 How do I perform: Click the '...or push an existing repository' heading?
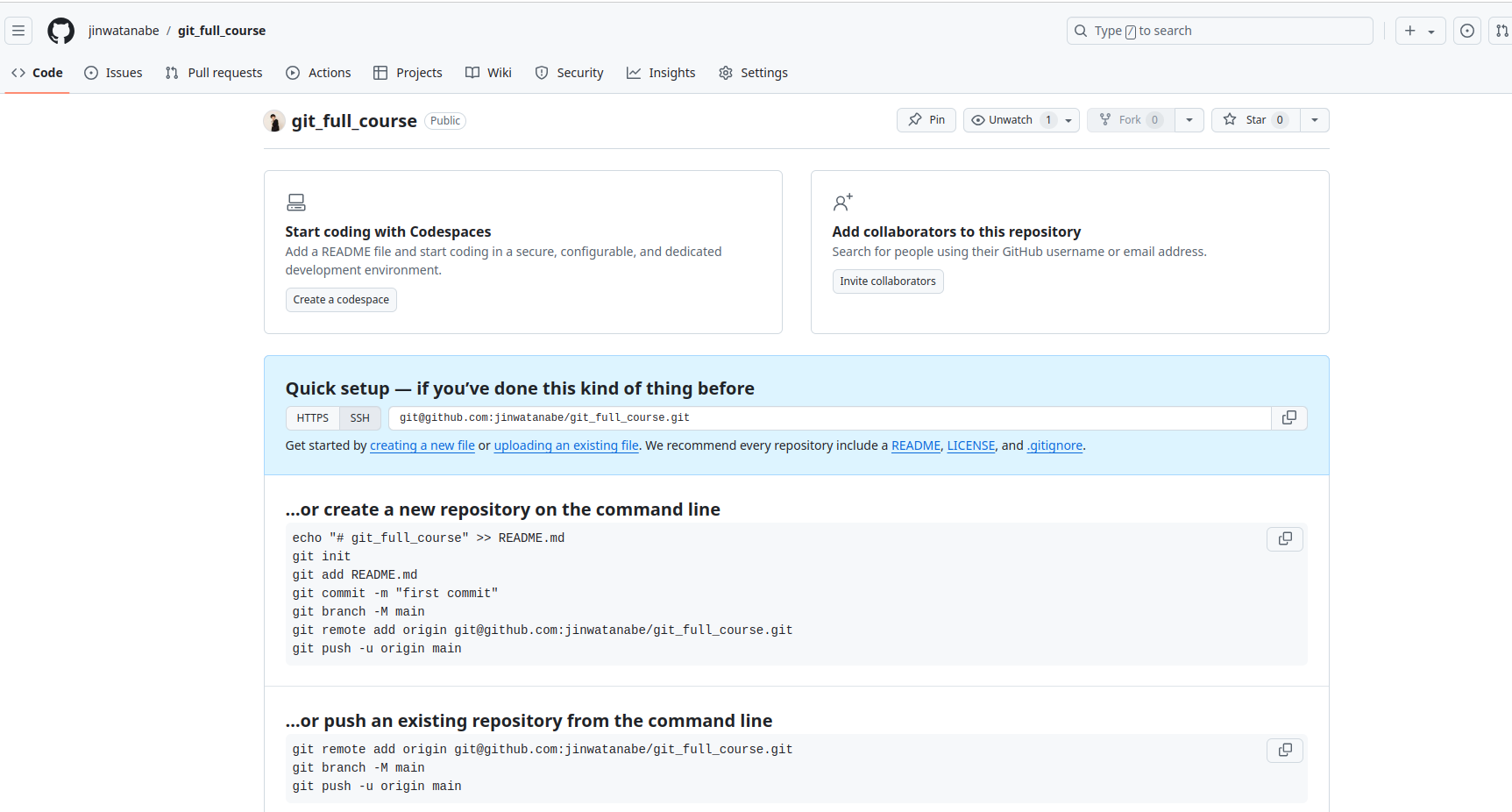[529, 721]
